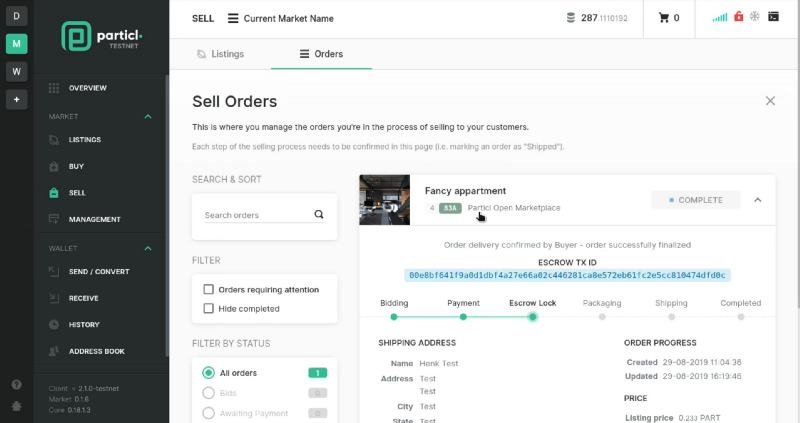Click the COMPLETE status badge
The width and height of the screenshot is (800, 423).
pos(696,200)
